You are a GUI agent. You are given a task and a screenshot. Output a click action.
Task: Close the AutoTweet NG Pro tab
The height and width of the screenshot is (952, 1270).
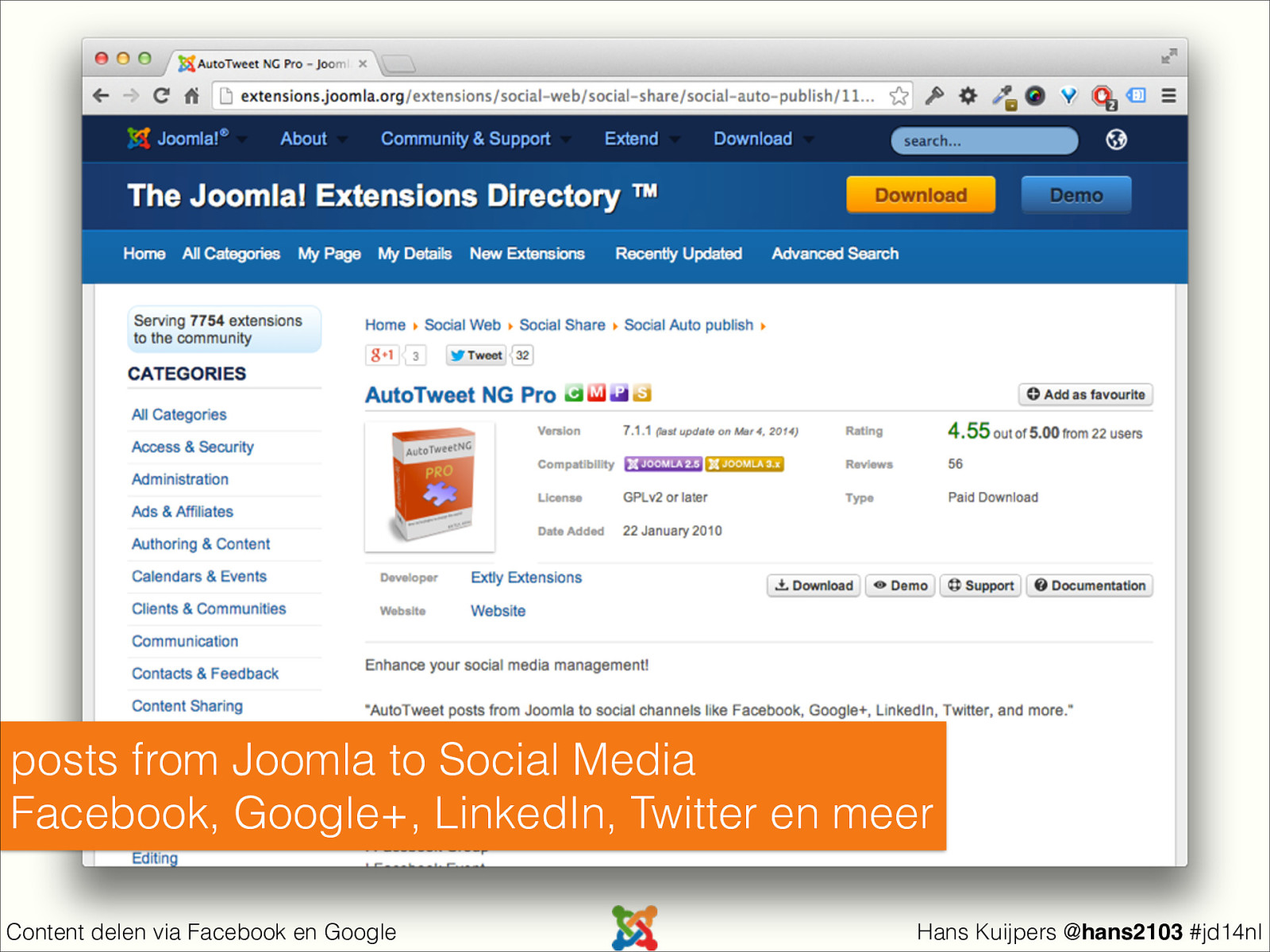pyautogui.click(x=363, y=63)
